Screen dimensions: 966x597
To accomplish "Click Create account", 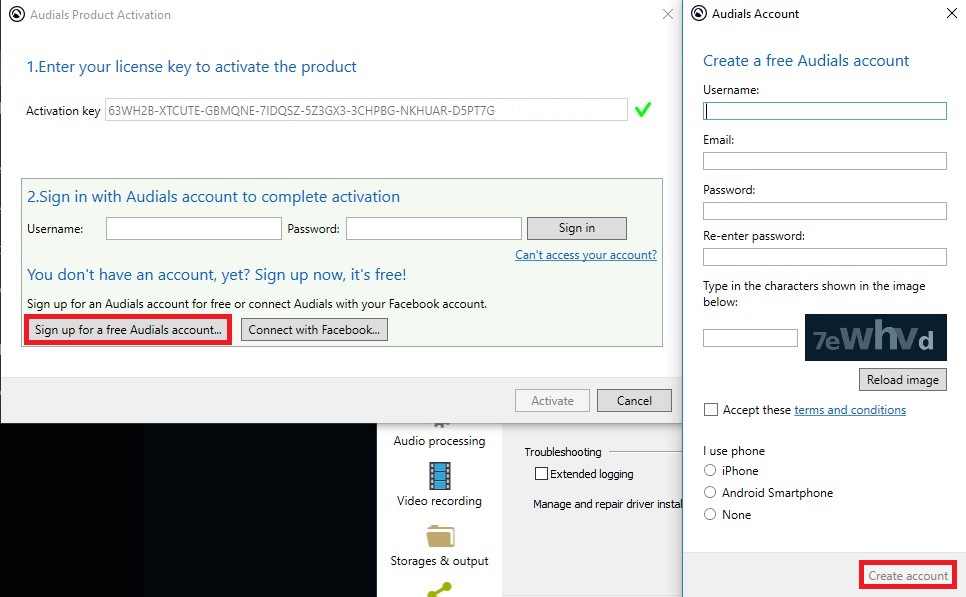I will click(x=907, y=575).
